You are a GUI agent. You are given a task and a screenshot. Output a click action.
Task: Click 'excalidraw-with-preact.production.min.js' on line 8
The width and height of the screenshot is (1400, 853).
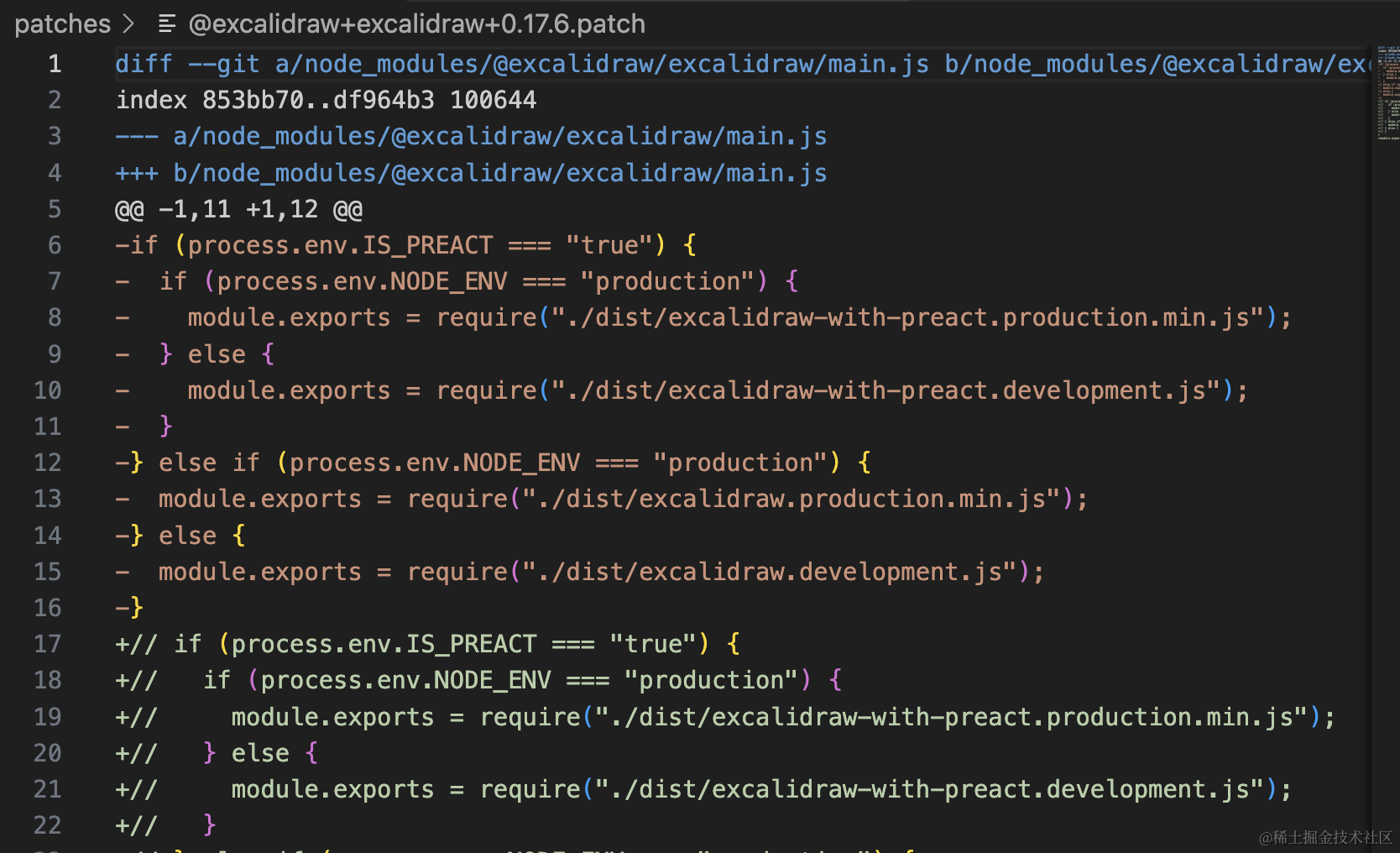pyautogui.click(x=959, y=317)
